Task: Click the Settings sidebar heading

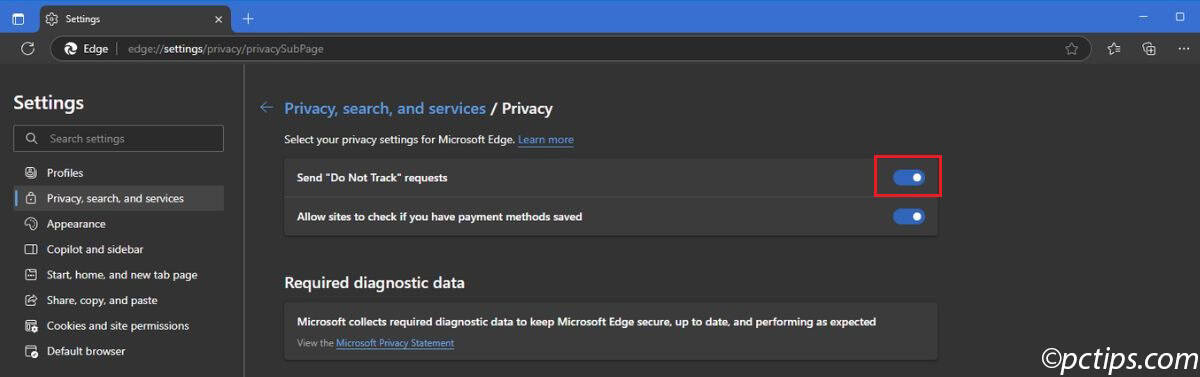Action: pos(48,103)
